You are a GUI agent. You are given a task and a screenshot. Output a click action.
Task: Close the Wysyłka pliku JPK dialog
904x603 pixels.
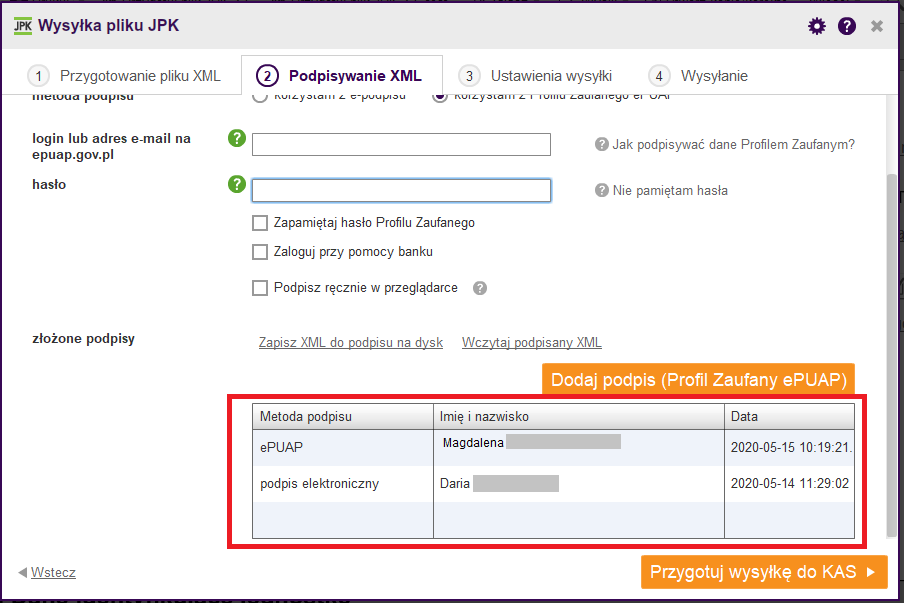point(876,26)
